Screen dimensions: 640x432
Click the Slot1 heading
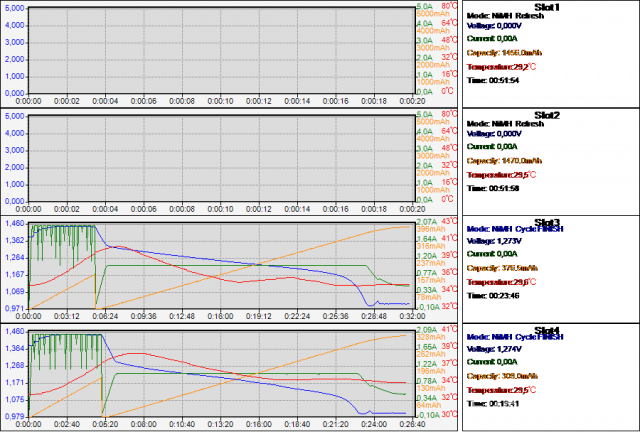click(547, 7)
